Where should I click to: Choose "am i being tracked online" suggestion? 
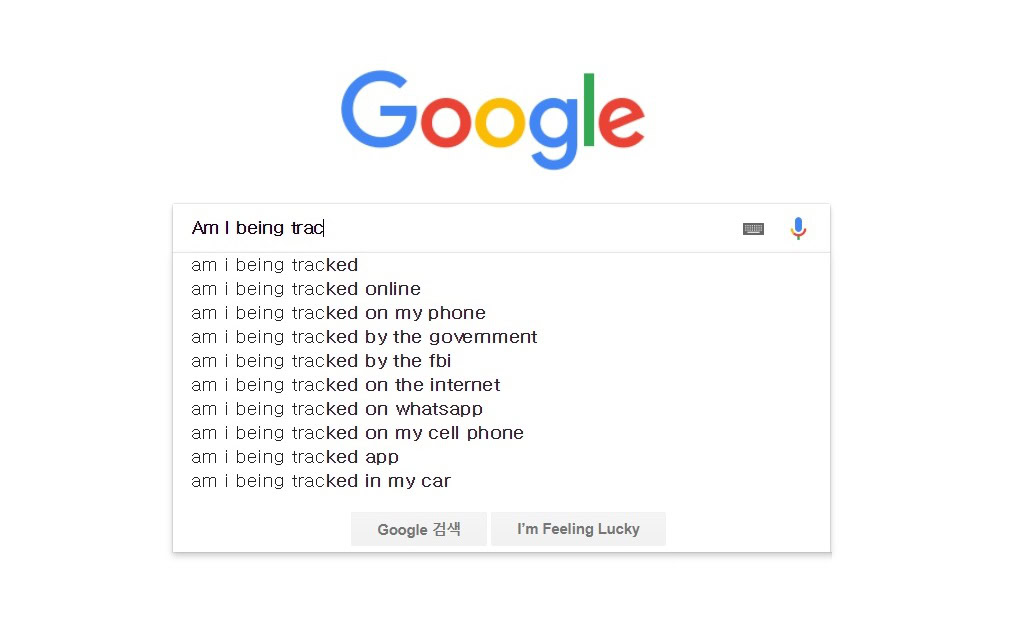tap(306, 289)
